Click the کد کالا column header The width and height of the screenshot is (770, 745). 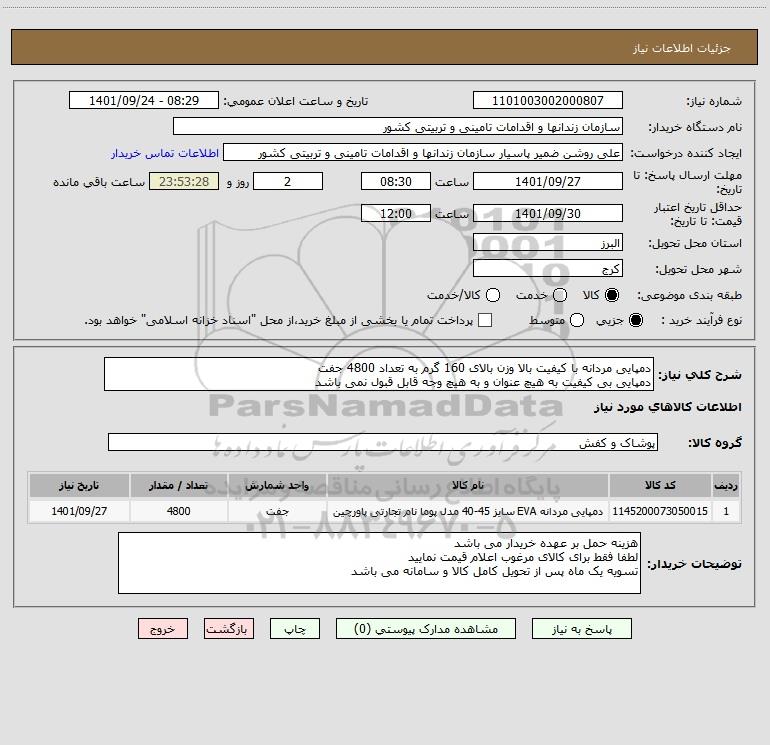pyautogui.click(x=660, y=485)
